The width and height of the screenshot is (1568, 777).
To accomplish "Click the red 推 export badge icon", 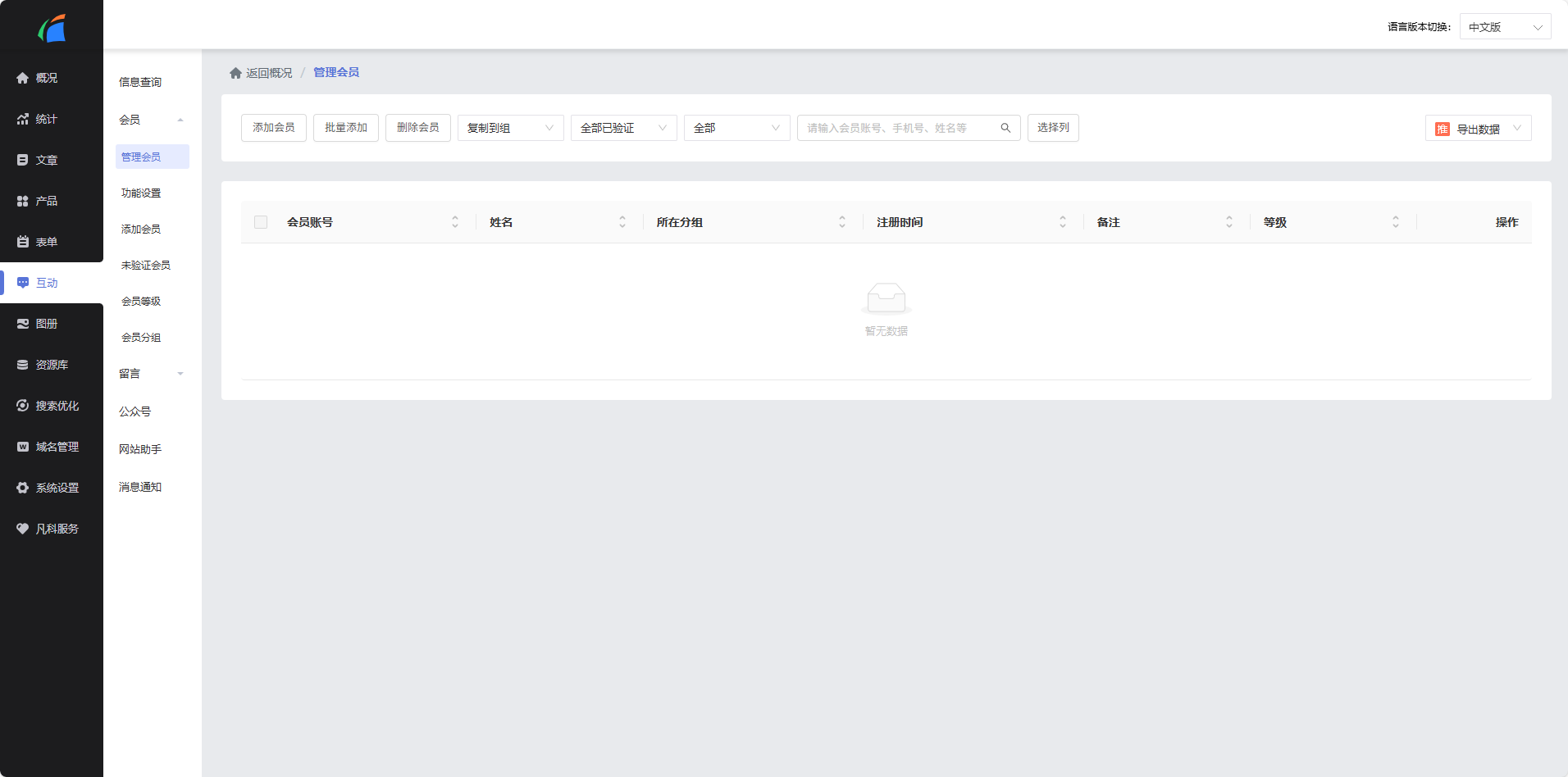I will coord(1443,129).
